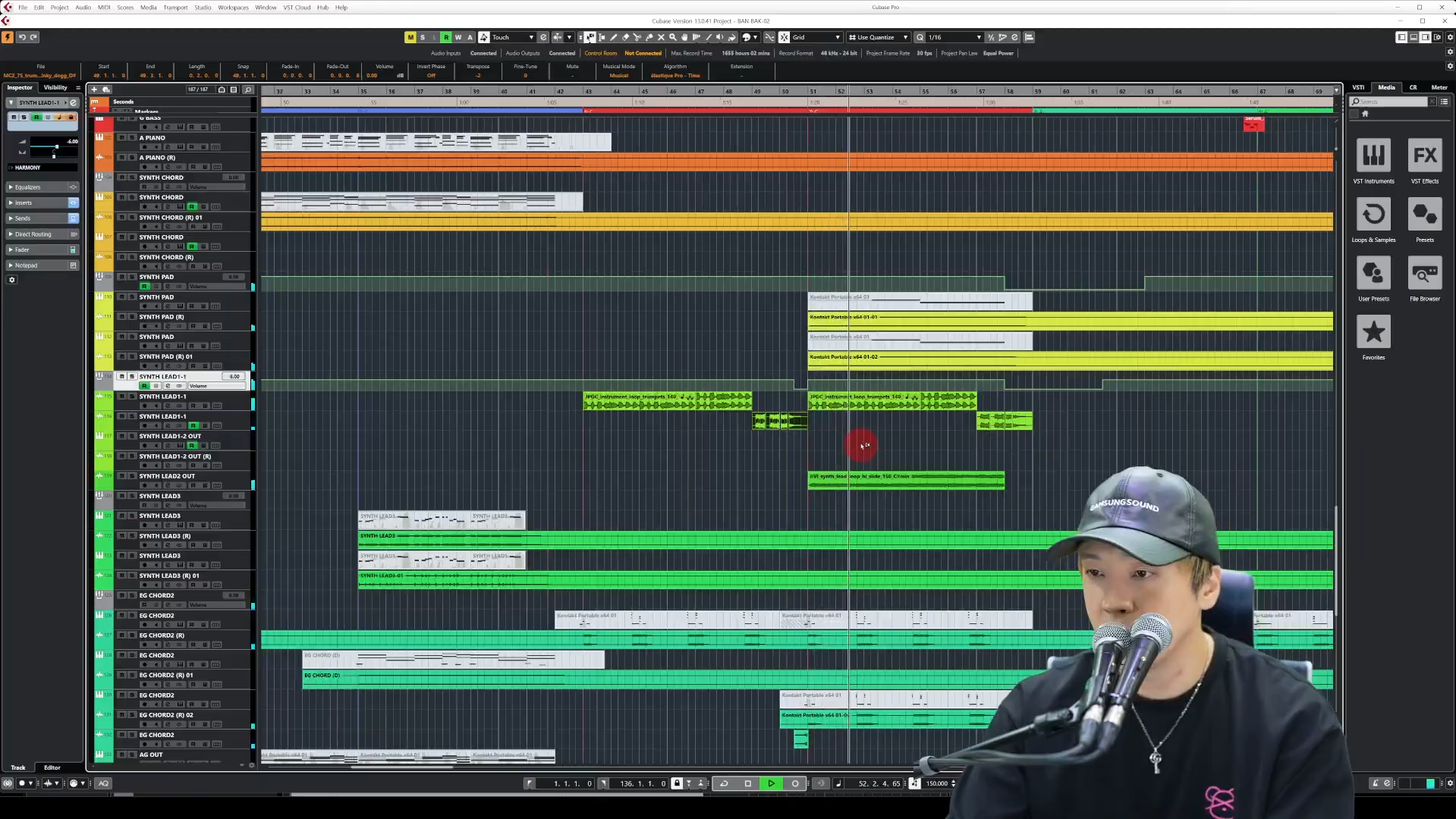
Task: Open the Grid snap type dropdown
Action: 816,37
